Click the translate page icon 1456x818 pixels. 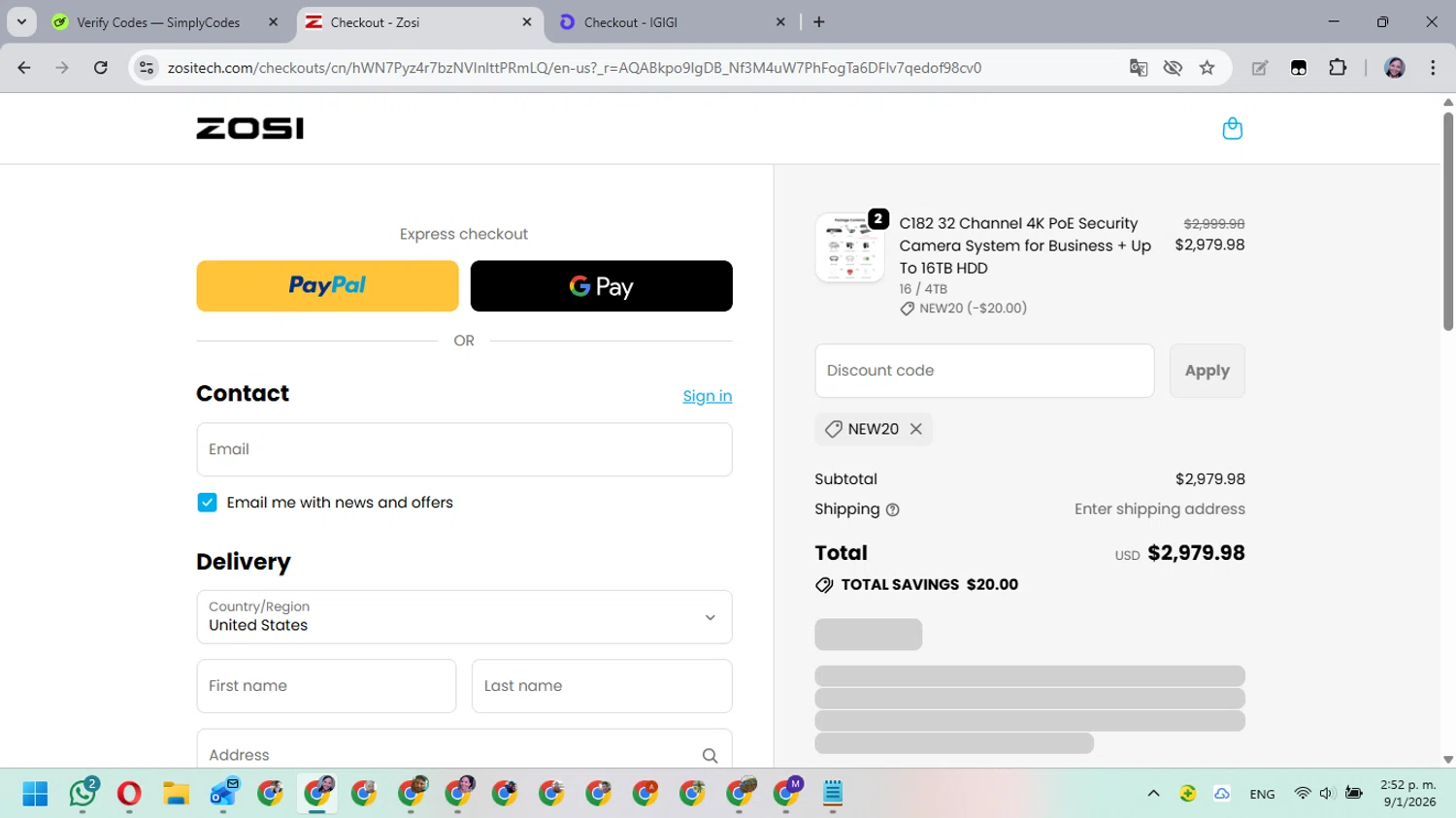point(1139,68)
